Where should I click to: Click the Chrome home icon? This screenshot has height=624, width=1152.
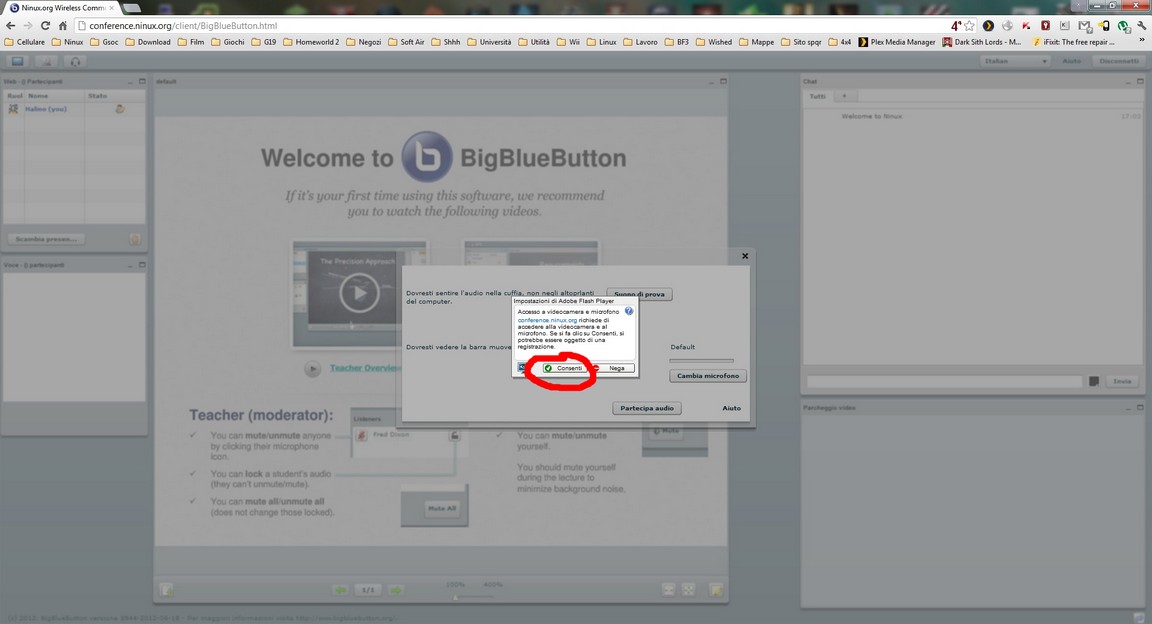coord(63,26)
